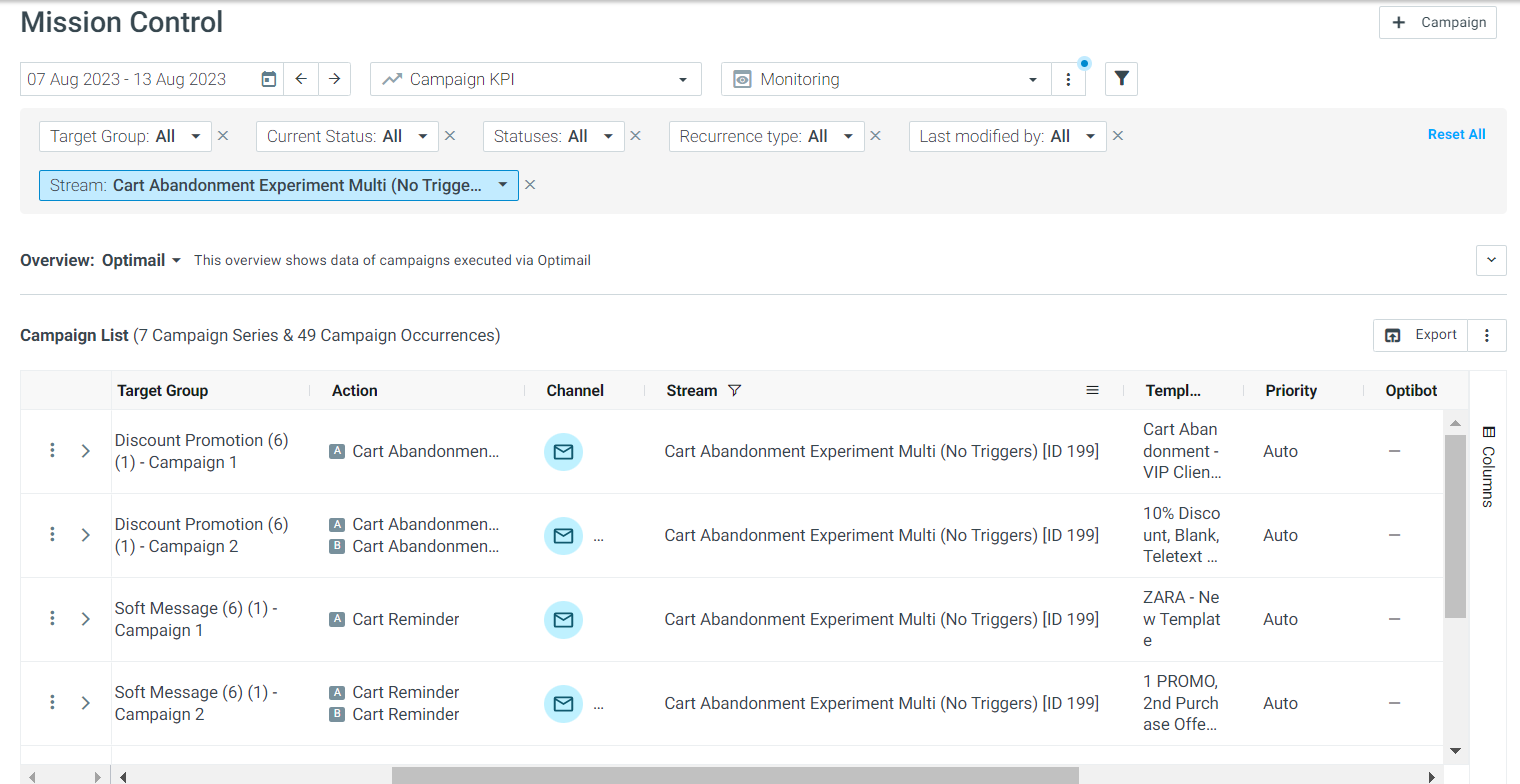Open row options for Discount Promotion Campaign 1
The image size is (1520, 784).
tap(52, 451)
